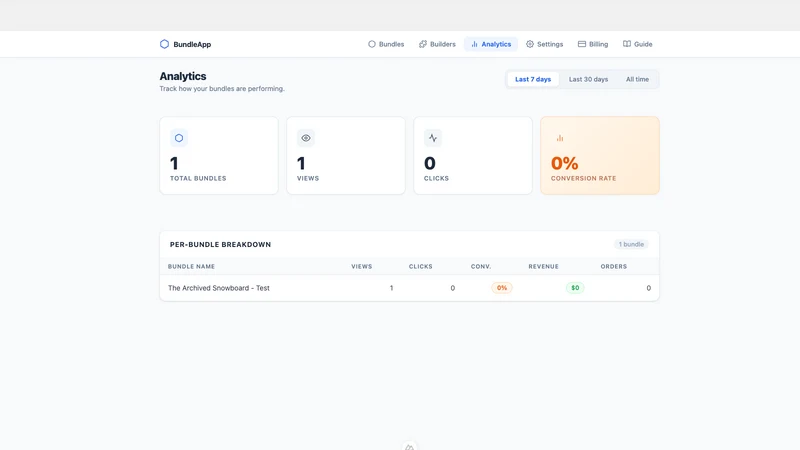Viewport: 800px width, 450px height.
Task: Switch to Last 30 days range
Action: 588,79
